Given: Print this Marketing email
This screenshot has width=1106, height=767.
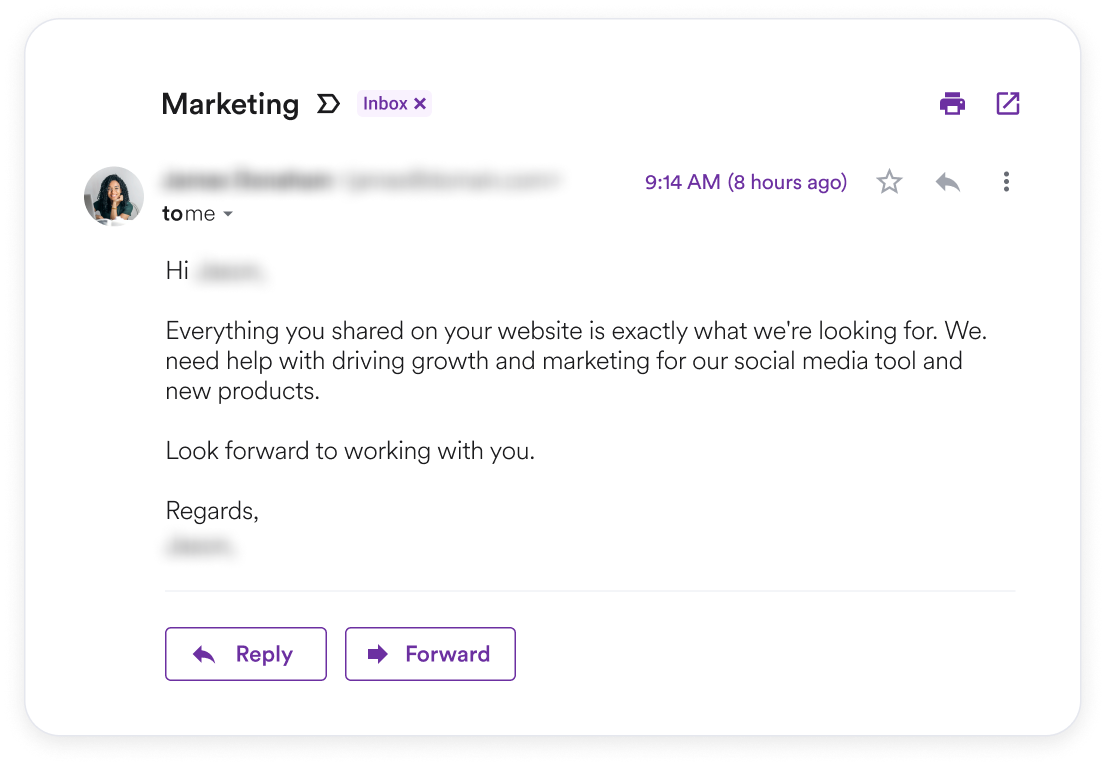Looking at the screenshot, I should pos(952,103).
